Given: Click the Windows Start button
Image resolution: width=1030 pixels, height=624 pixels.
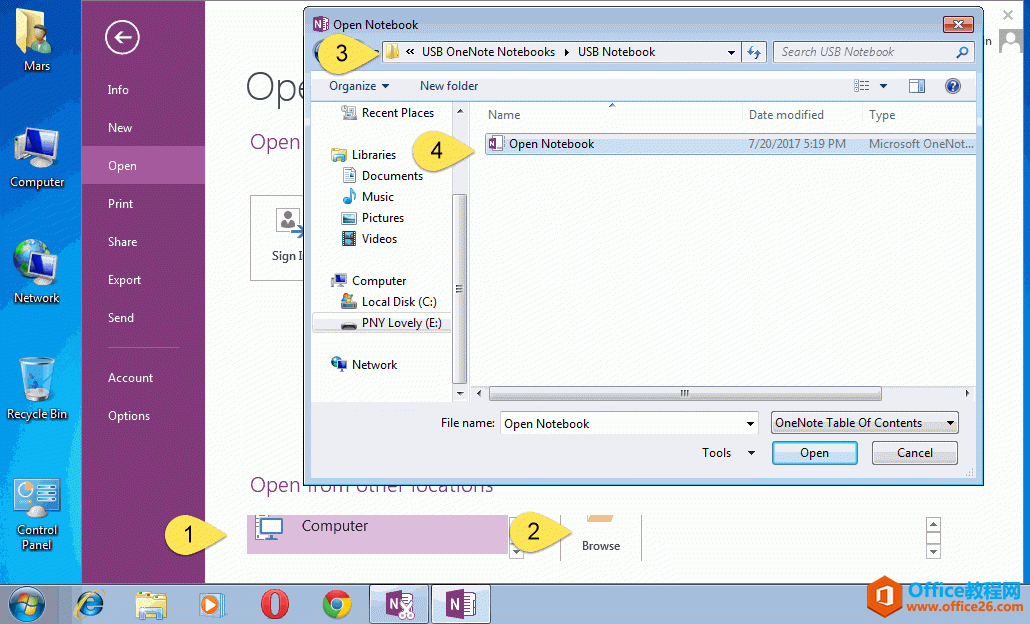Looking at the screenshot, I should [27, 604].
